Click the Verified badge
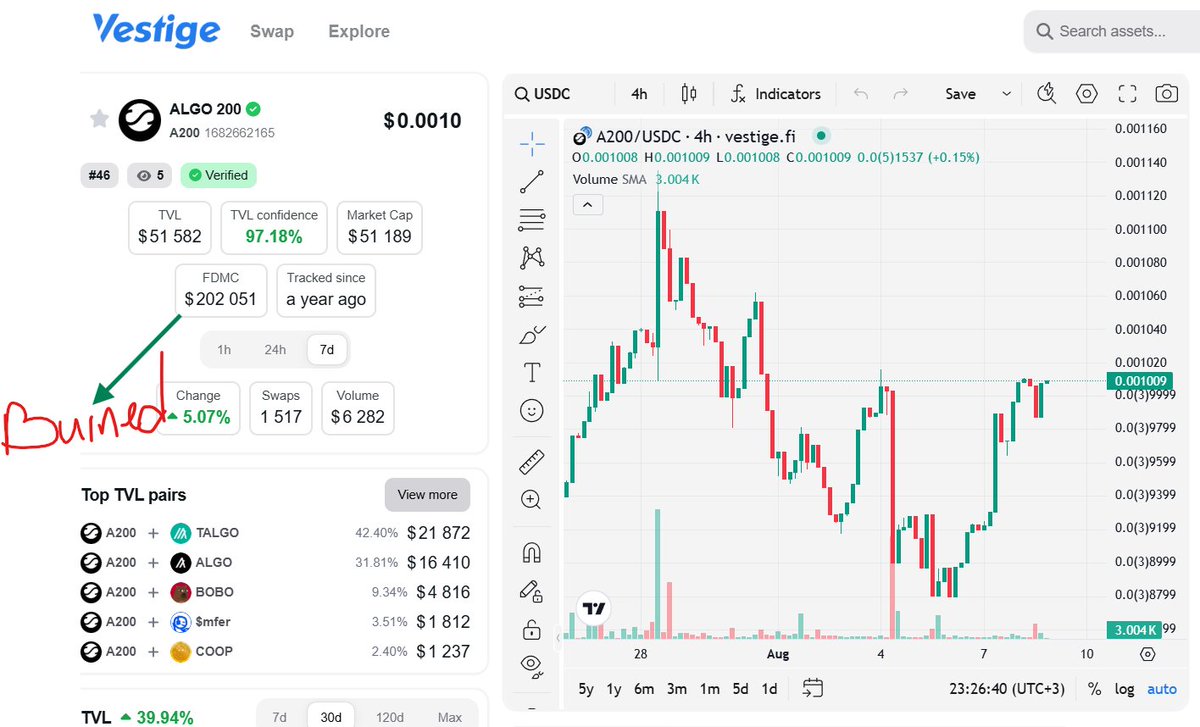Viewport: 1200px width, 727px height. coord(218,175)
